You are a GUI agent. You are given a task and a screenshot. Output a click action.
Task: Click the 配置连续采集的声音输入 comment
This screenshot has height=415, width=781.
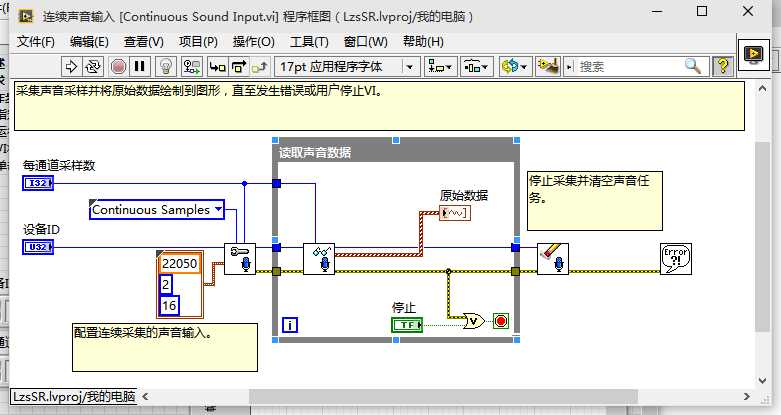(x=165, y=347)
